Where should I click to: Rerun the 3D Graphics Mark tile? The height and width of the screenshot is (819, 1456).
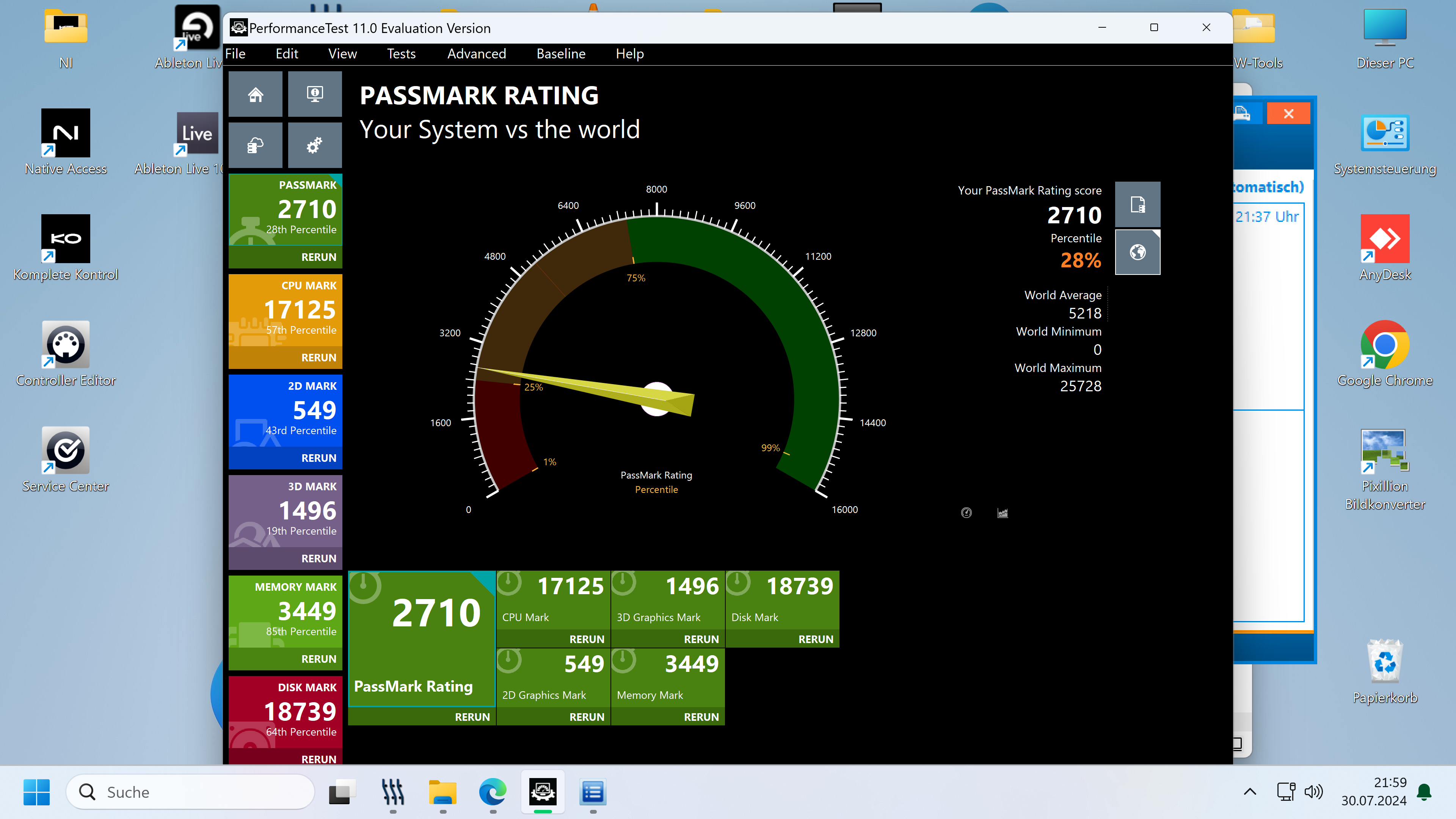pyautogui.click(x=701, y=639)
